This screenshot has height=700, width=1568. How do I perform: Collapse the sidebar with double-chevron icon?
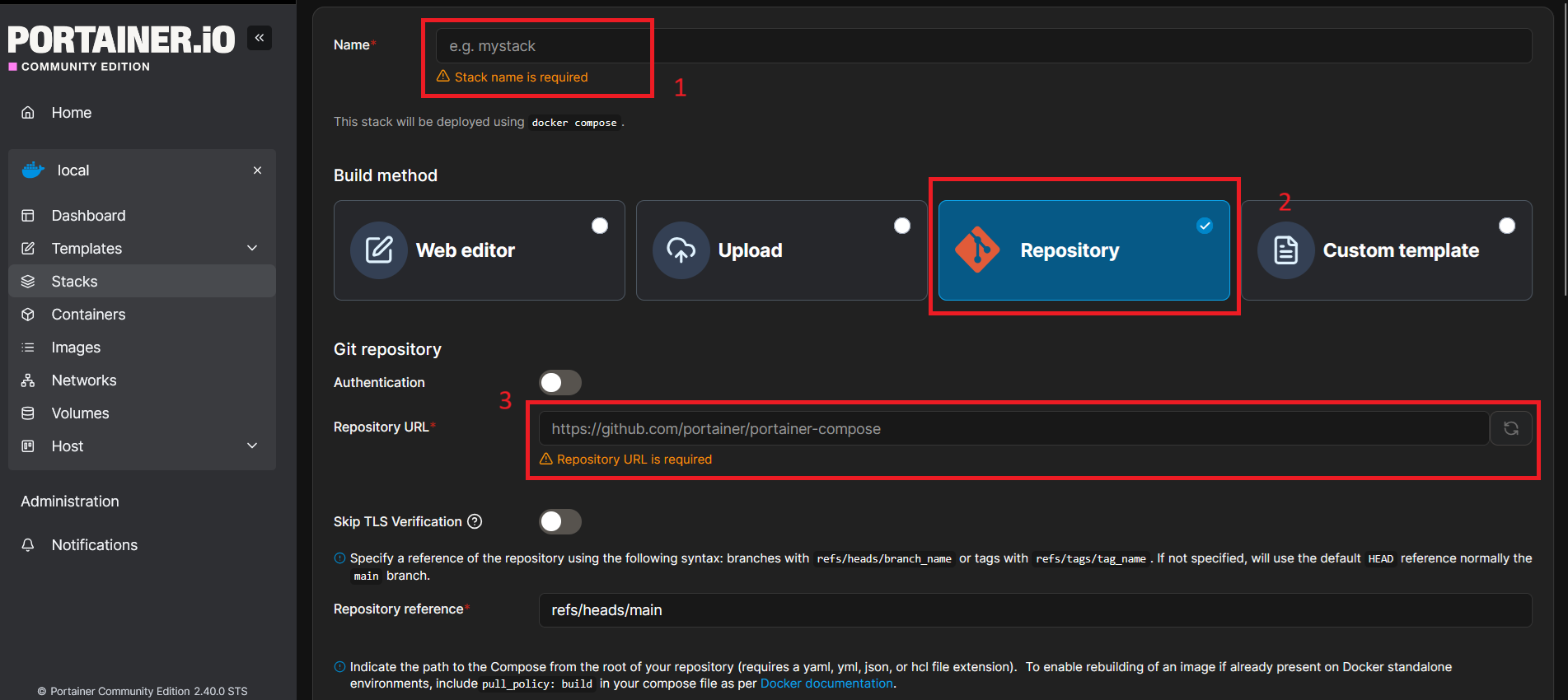(260, 38)
